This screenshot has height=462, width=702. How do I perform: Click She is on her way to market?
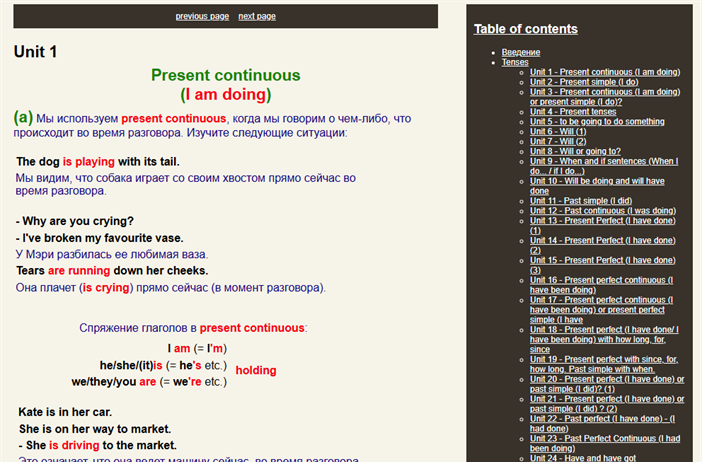pyautogui.click(x=95, y=429)
